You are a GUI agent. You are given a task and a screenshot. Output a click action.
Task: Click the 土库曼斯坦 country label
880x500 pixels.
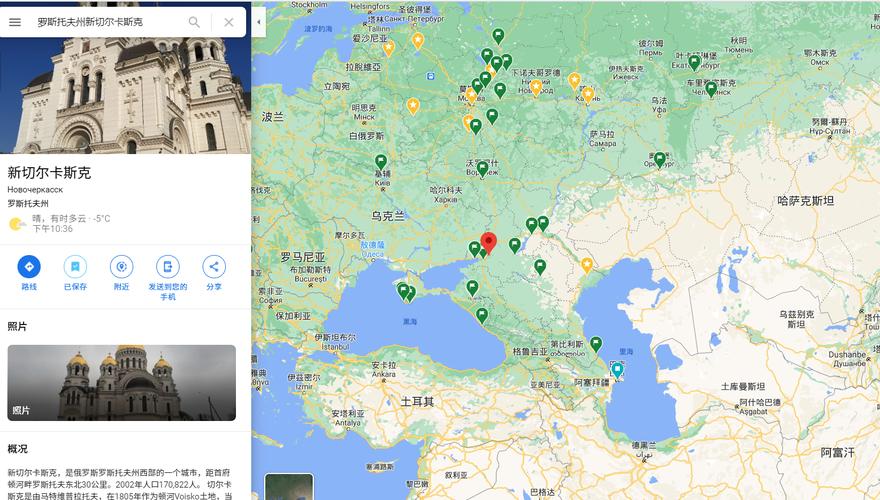coord(743,387)
